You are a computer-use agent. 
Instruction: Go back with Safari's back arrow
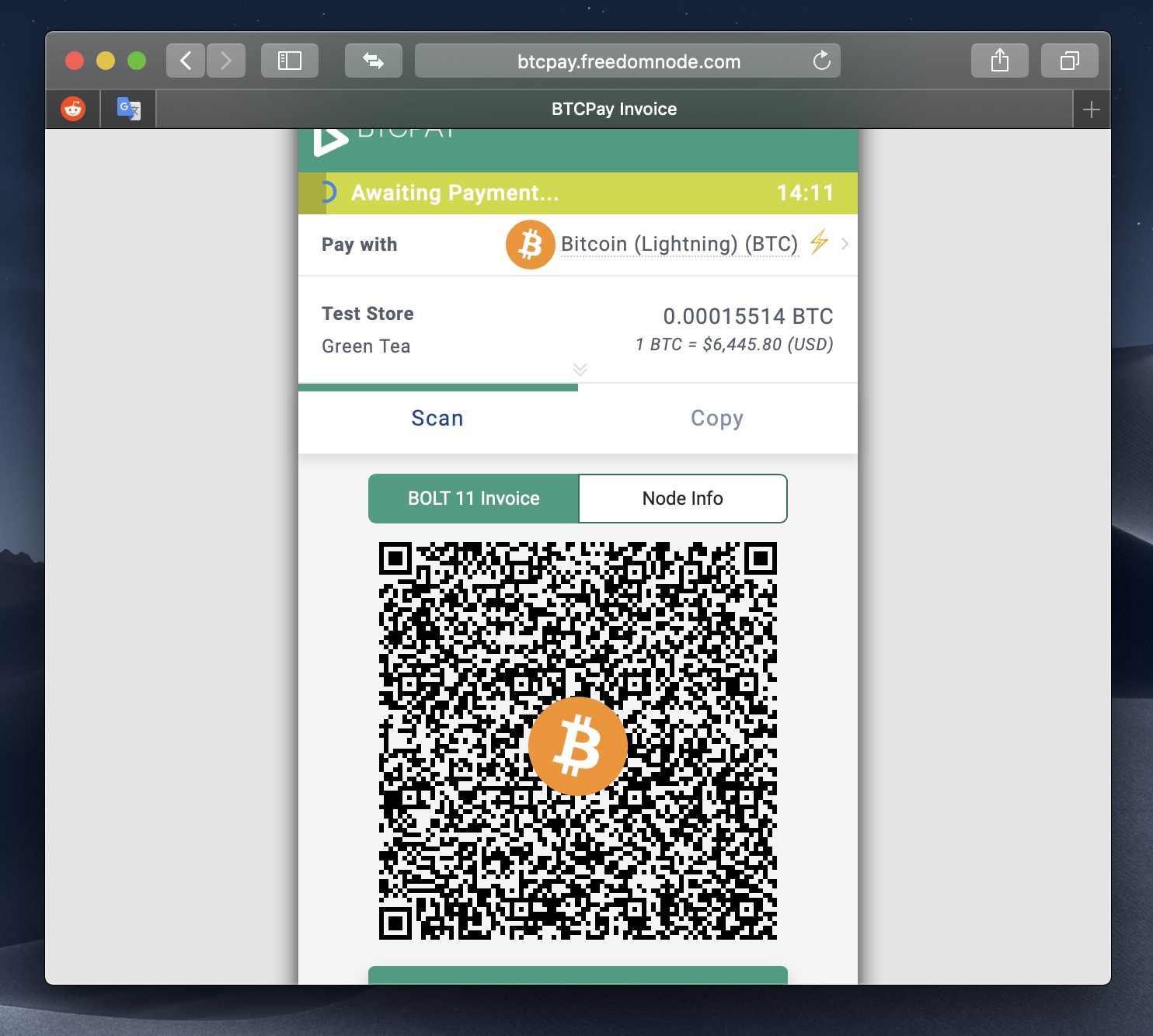(186, 61)
